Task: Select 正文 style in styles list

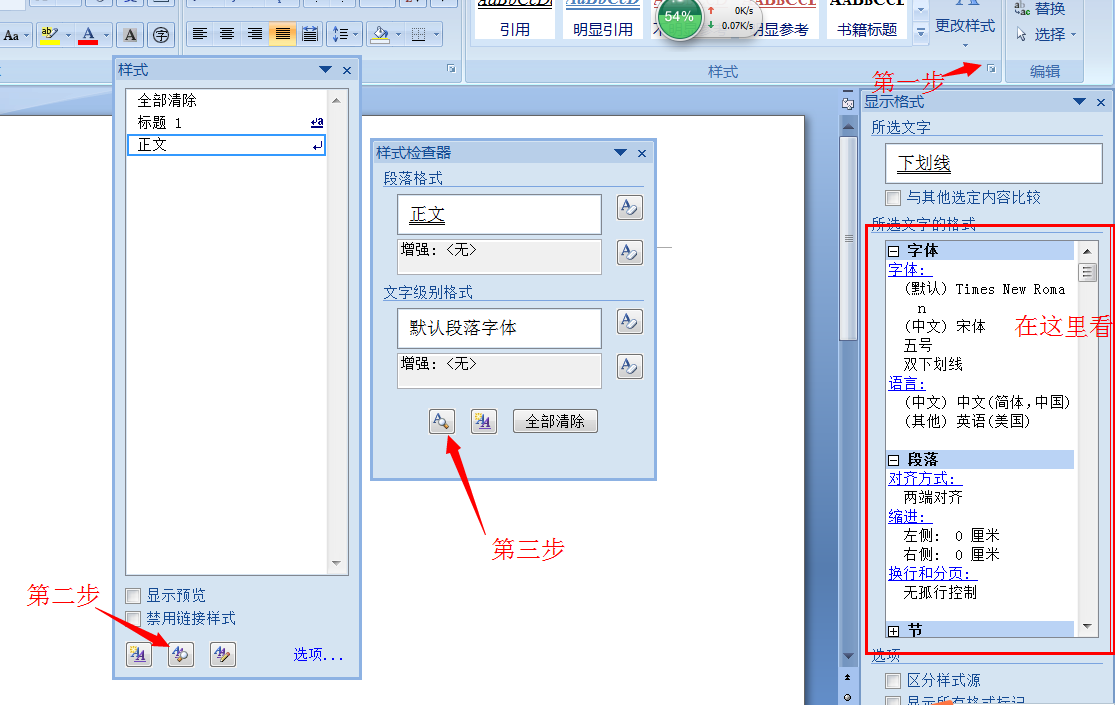Action: [226, 144]
